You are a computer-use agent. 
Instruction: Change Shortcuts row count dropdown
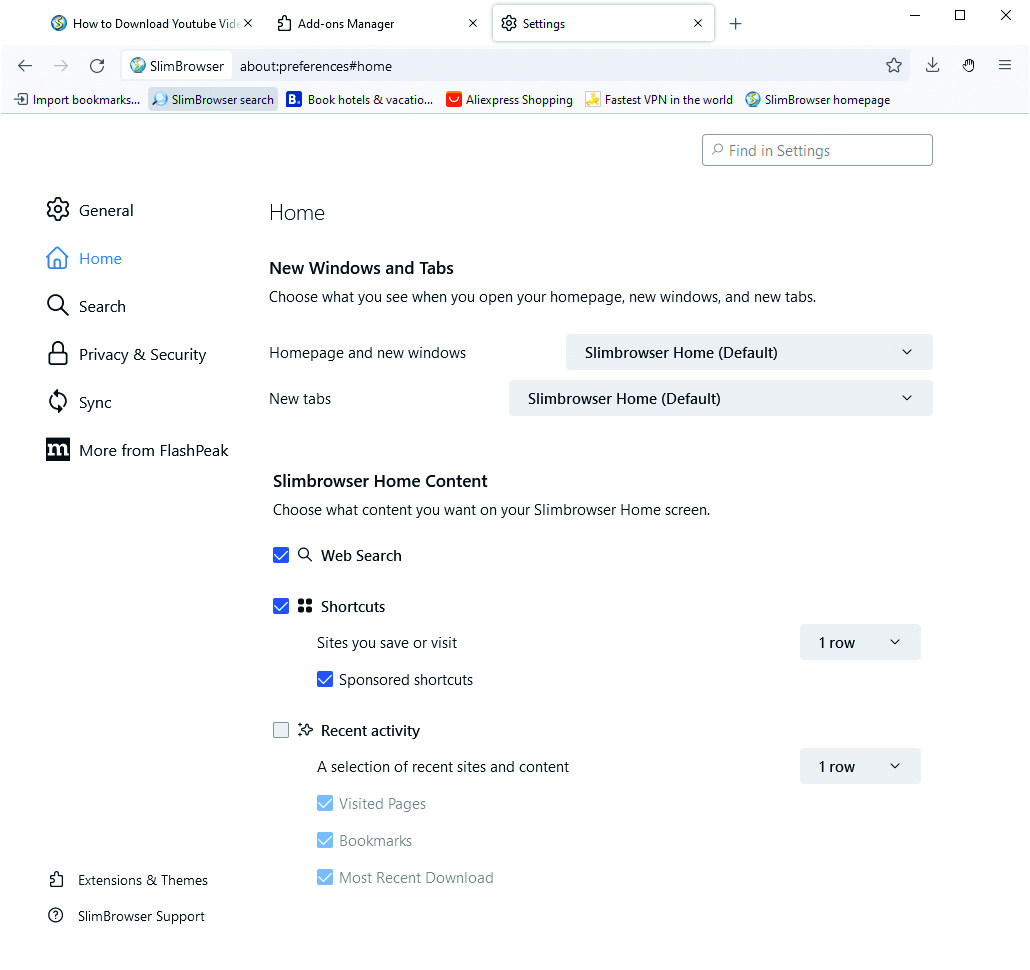860,642
